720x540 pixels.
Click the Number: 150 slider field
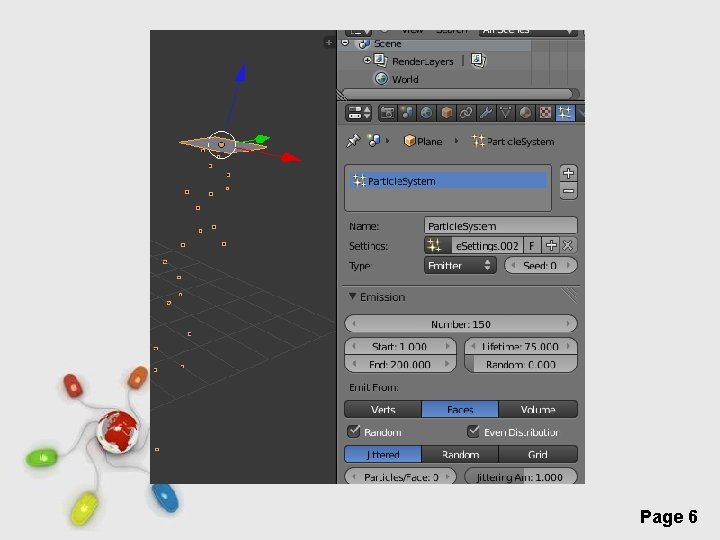[x=461, y=324]
